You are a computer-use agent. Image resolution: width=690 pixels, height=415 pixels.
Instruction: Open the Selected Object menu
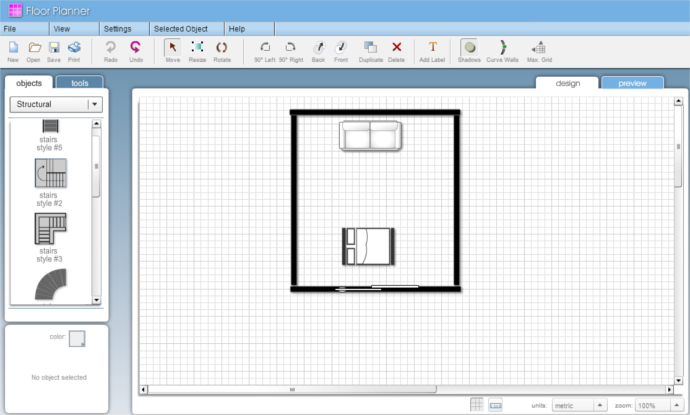(187, 29)
